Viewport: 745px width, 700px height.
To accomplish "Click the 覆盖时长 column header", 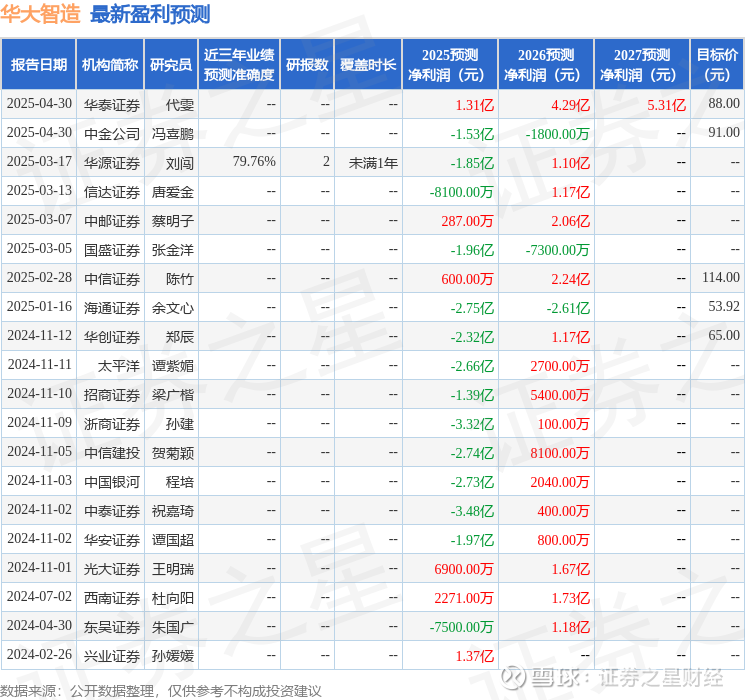I will click(x=368, y=65).
